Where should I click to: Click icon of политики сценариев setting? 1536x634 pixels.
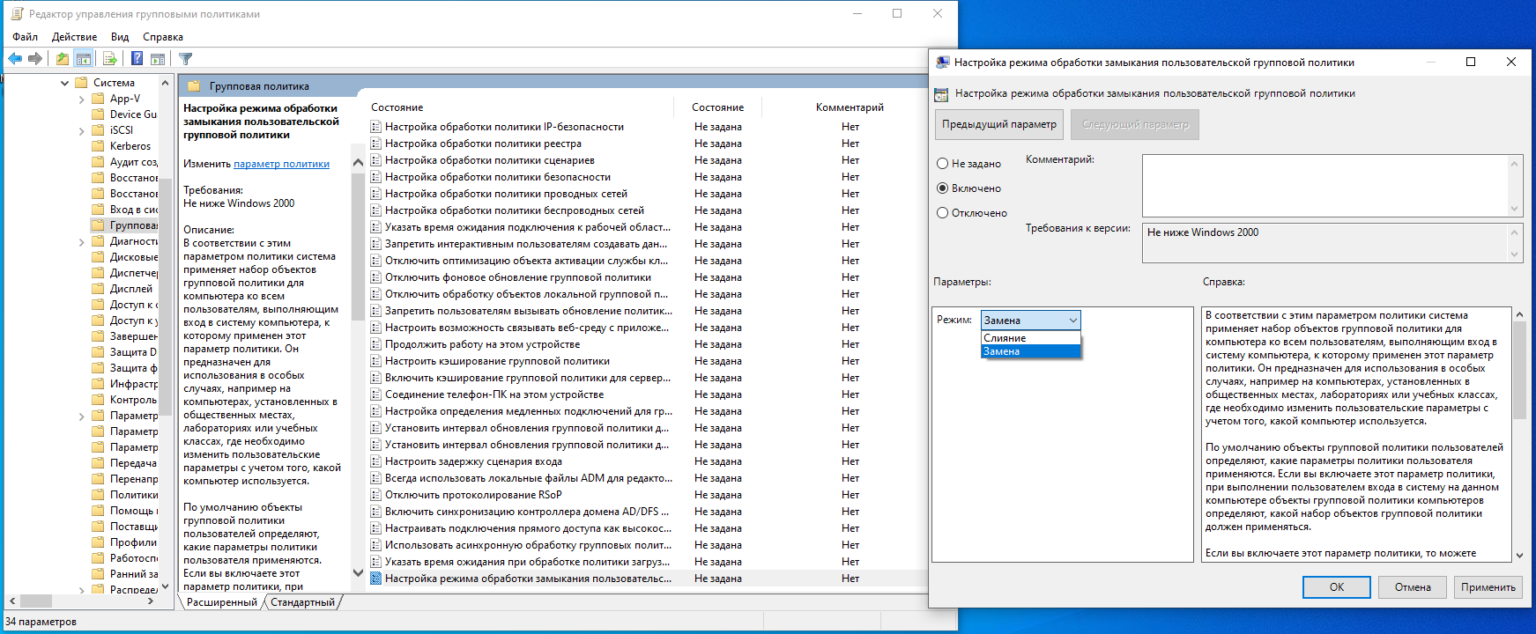point(376,160)
